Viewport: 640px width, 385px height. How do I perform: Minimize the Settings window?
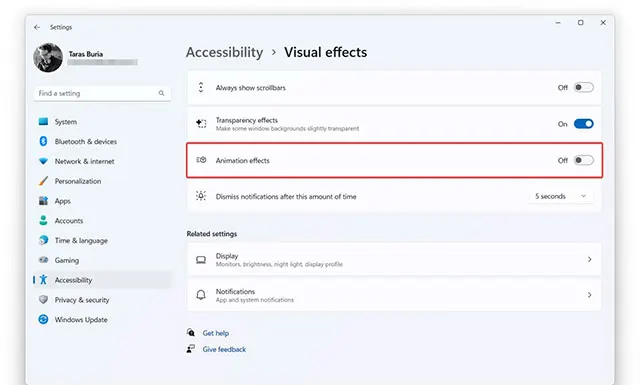[x=558, y=23]
